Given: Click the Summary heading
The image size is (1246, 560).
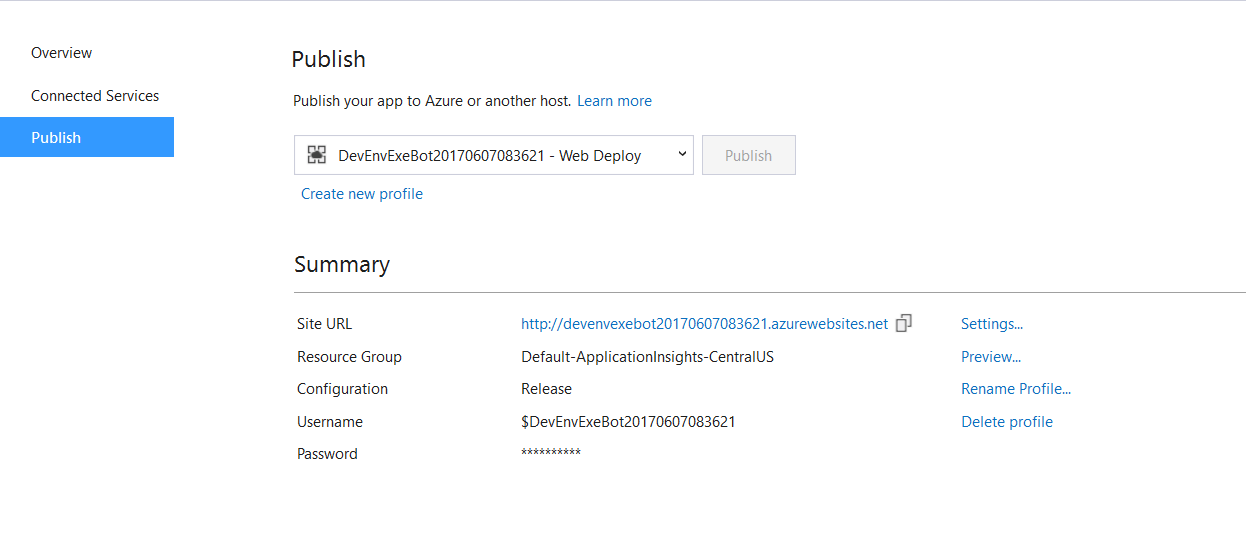Looking at the screenshot, I should click(342, 265).
